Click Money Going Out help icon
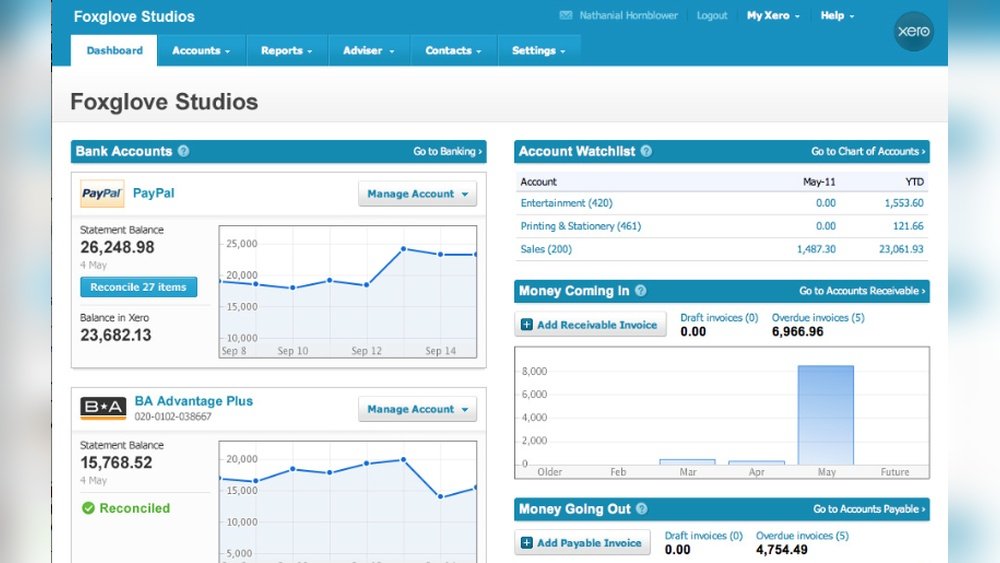This screenshot has width=1000, height=563. pos(641,509)
